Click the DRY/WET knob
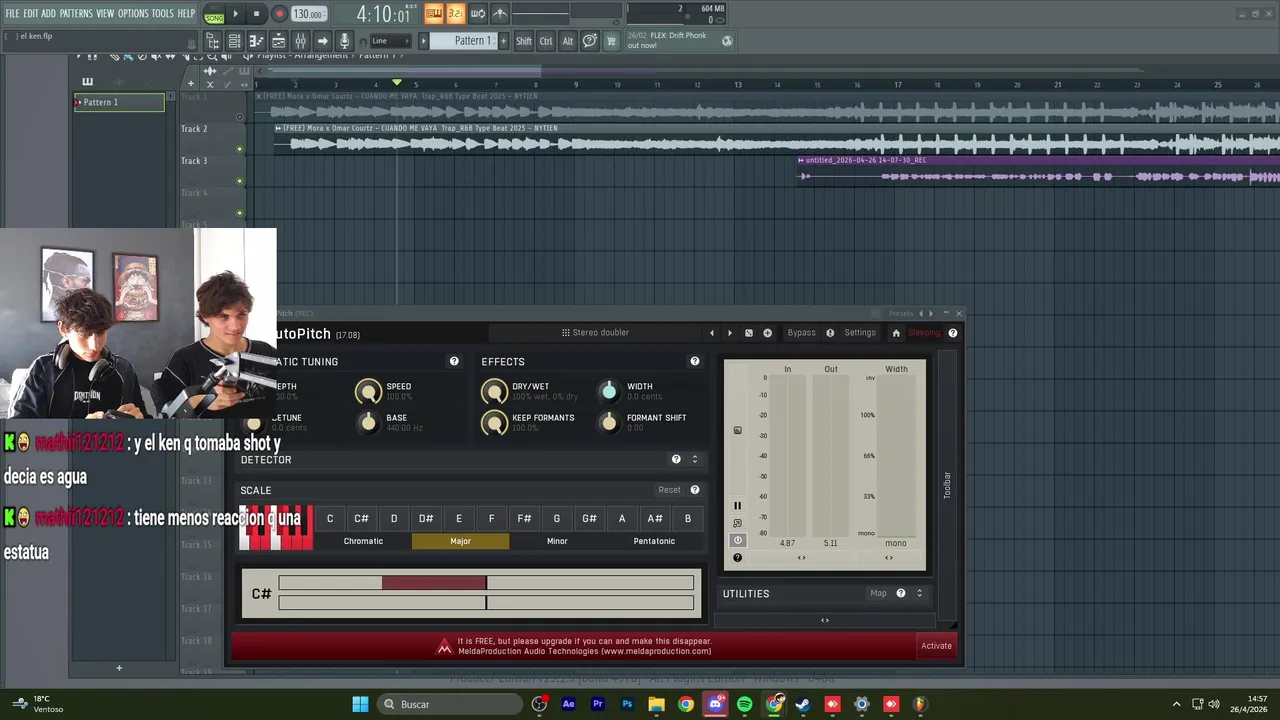 coord(494,391)
